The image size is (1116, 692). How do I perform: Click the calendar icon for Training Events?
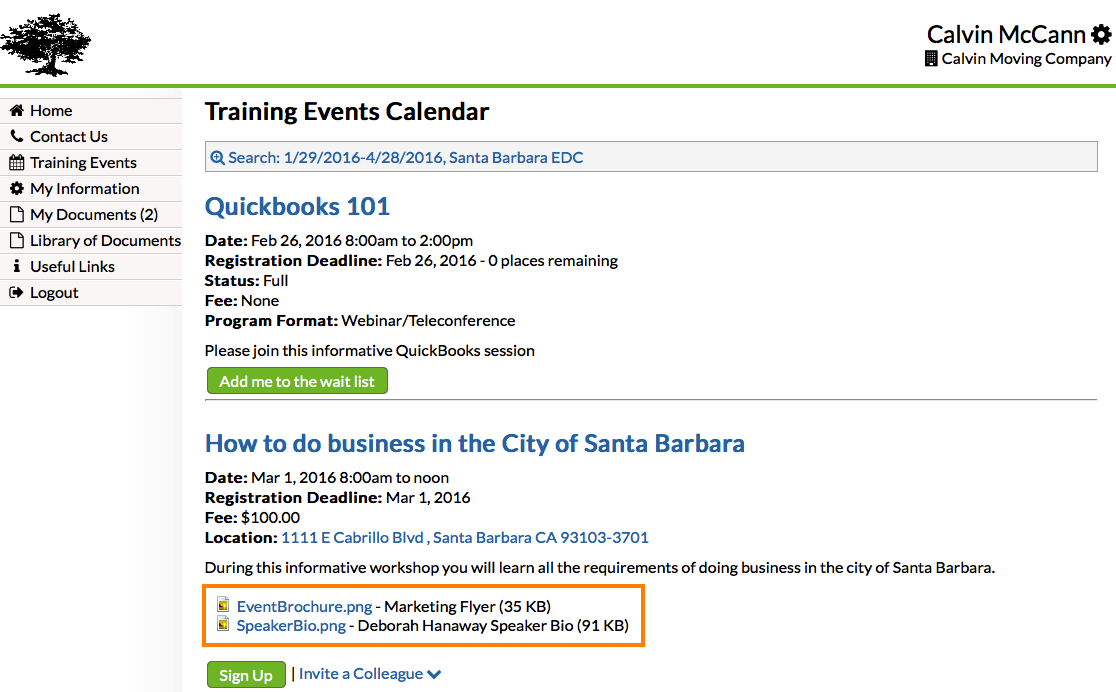16,163
